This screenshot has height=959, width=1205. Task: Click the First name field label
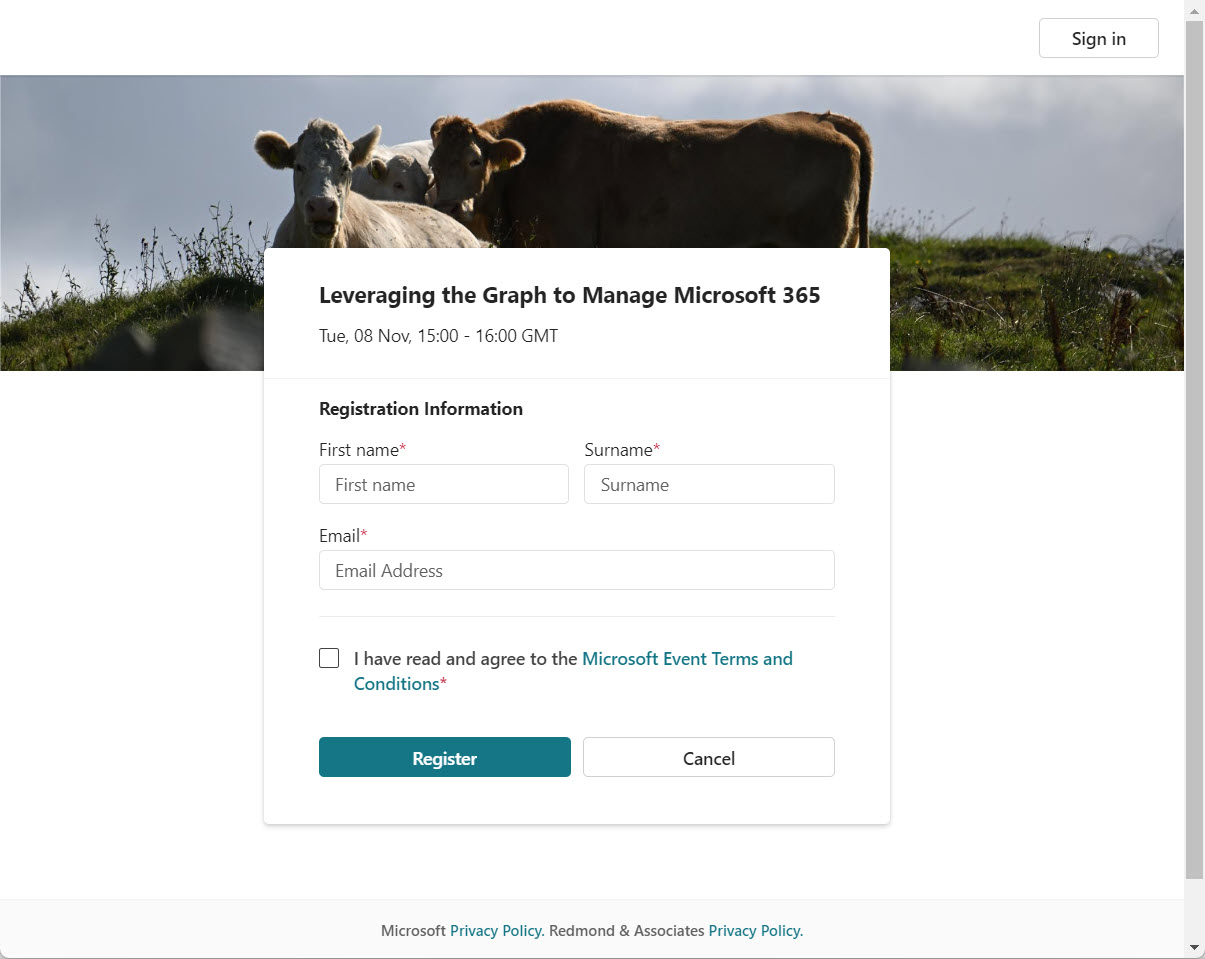click(x=356, y=450)
